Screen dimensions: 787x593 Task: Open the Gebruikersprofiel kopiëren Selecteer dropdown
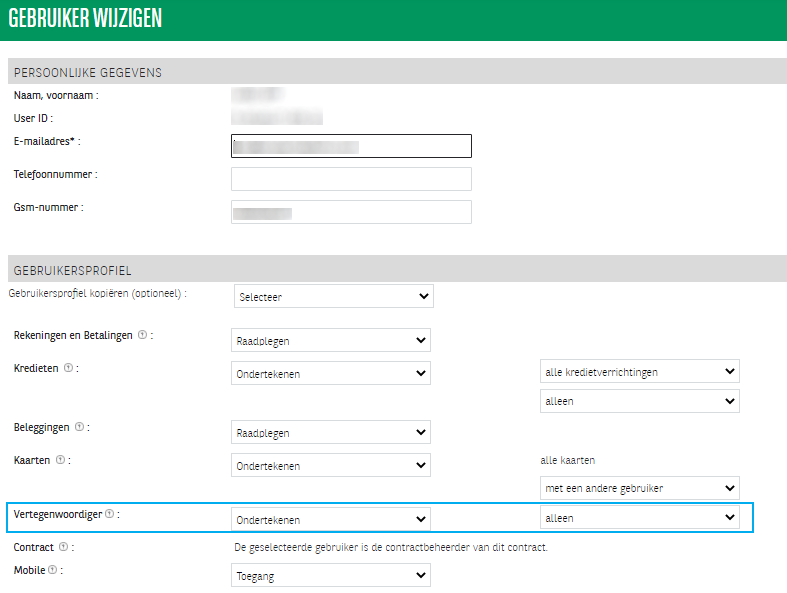coord(333,297)
